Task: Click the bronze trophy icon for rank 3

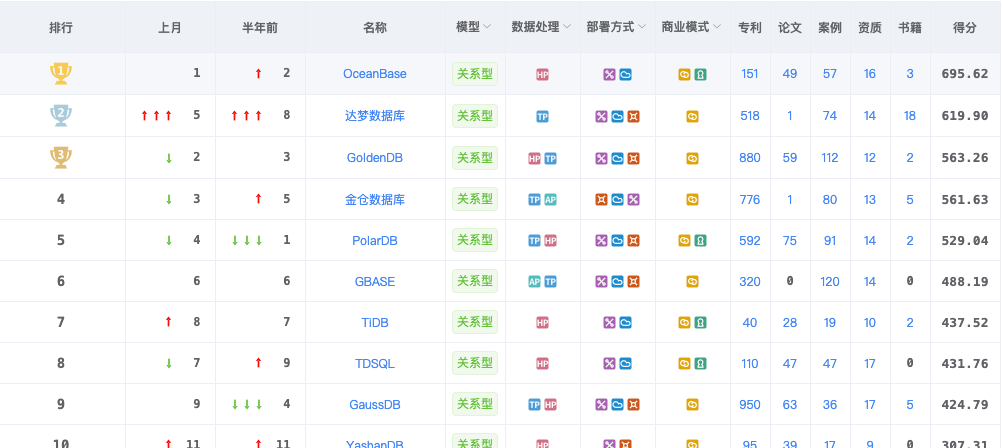Action: point(61,157)
